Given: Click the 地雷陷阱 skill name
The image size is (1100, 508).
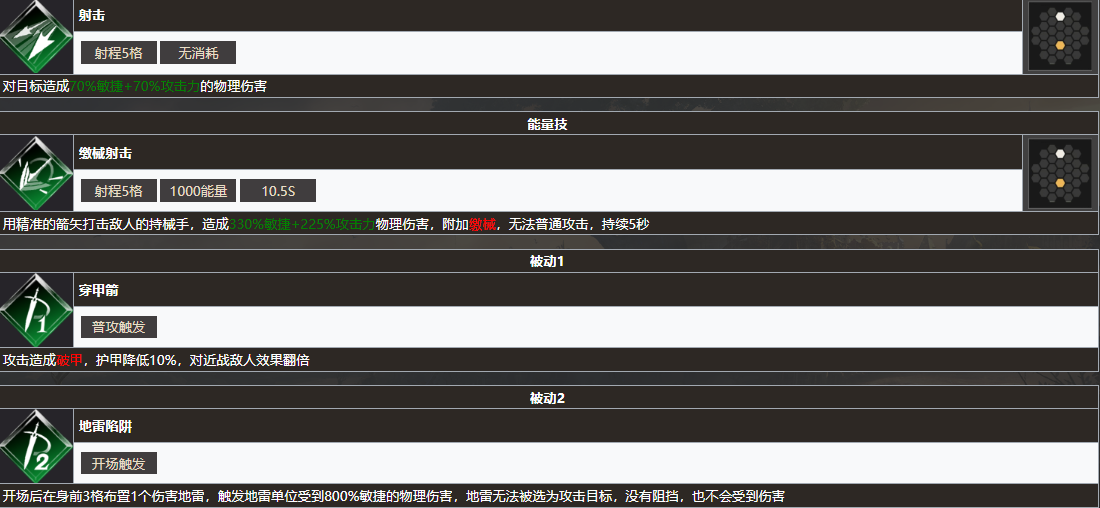Looking at the screenshot, I should coord(105,427).
